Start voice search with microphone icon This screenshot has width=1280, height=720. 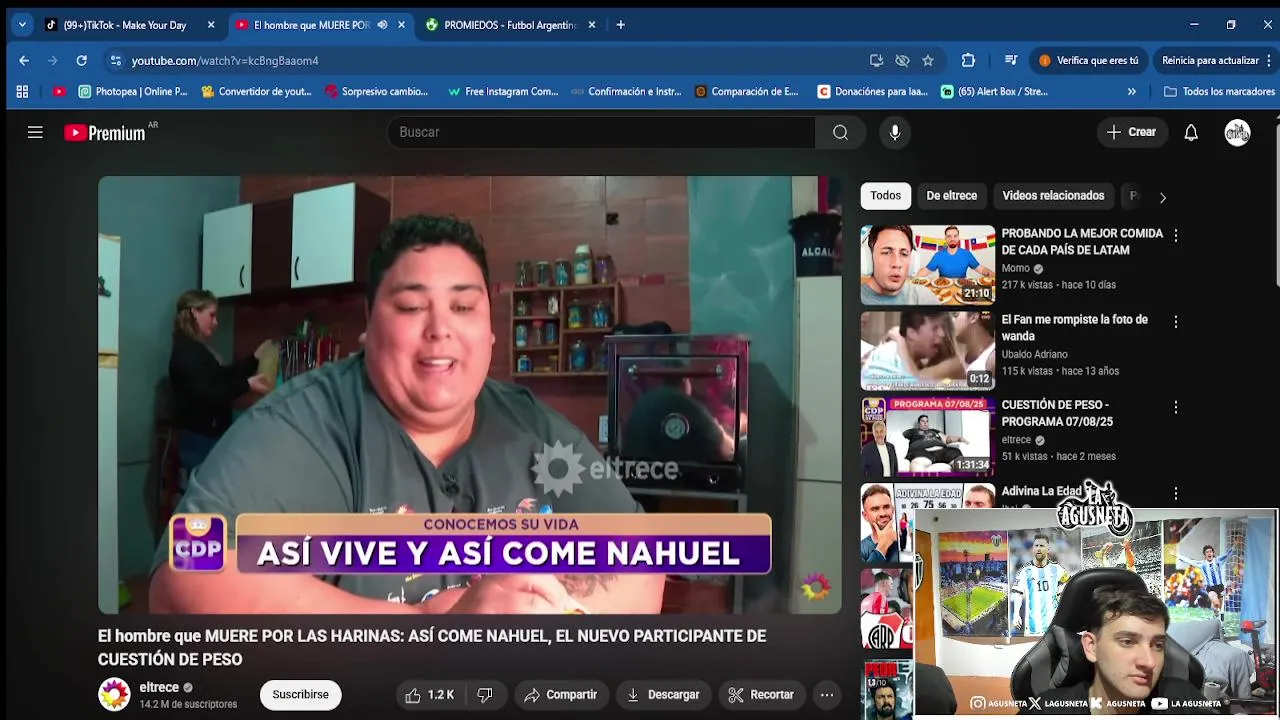(895, 132)
